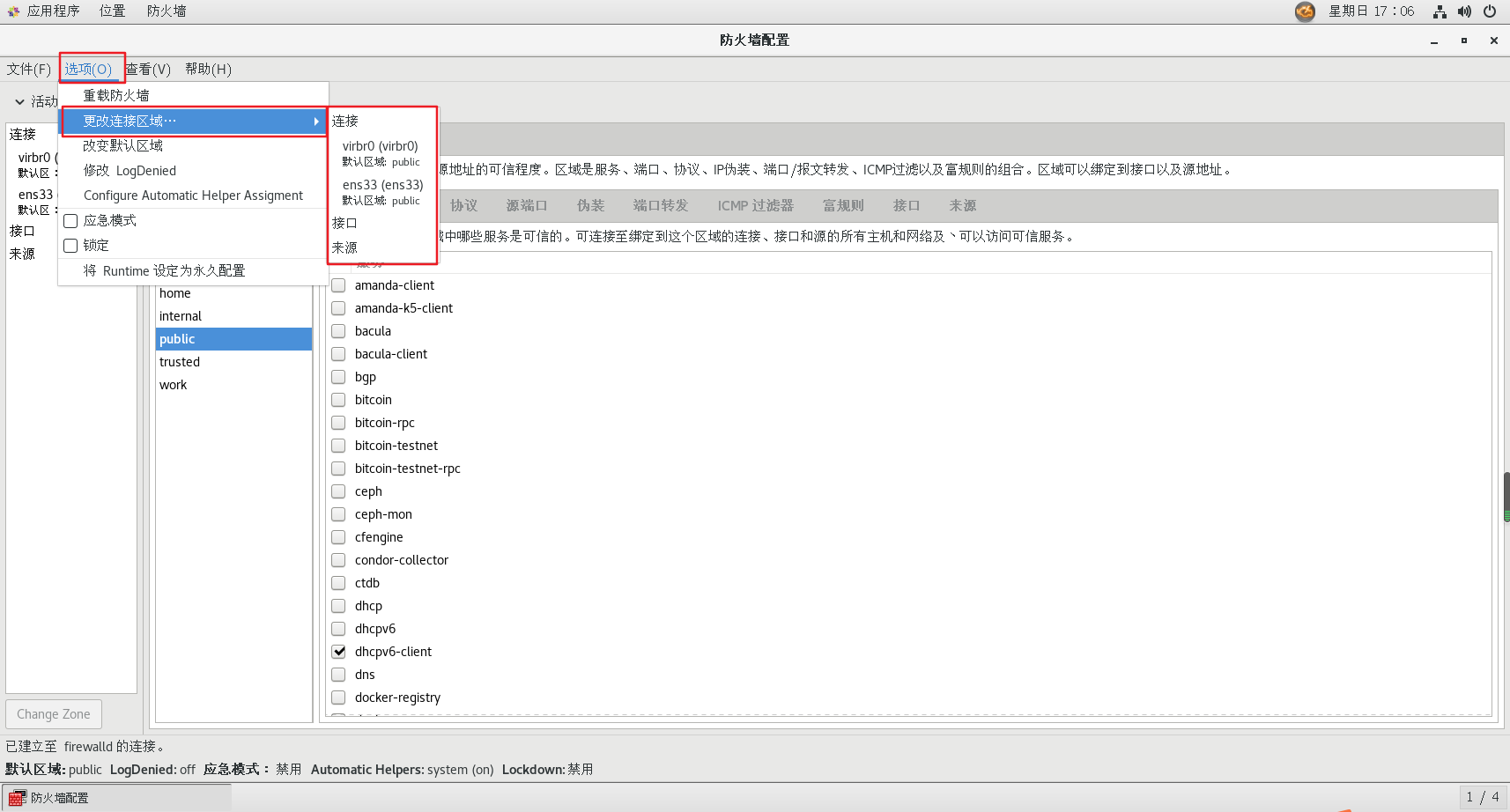Check the bacula-client service checkbox
Screen dimensions: 1510x812
pos(338,354)
